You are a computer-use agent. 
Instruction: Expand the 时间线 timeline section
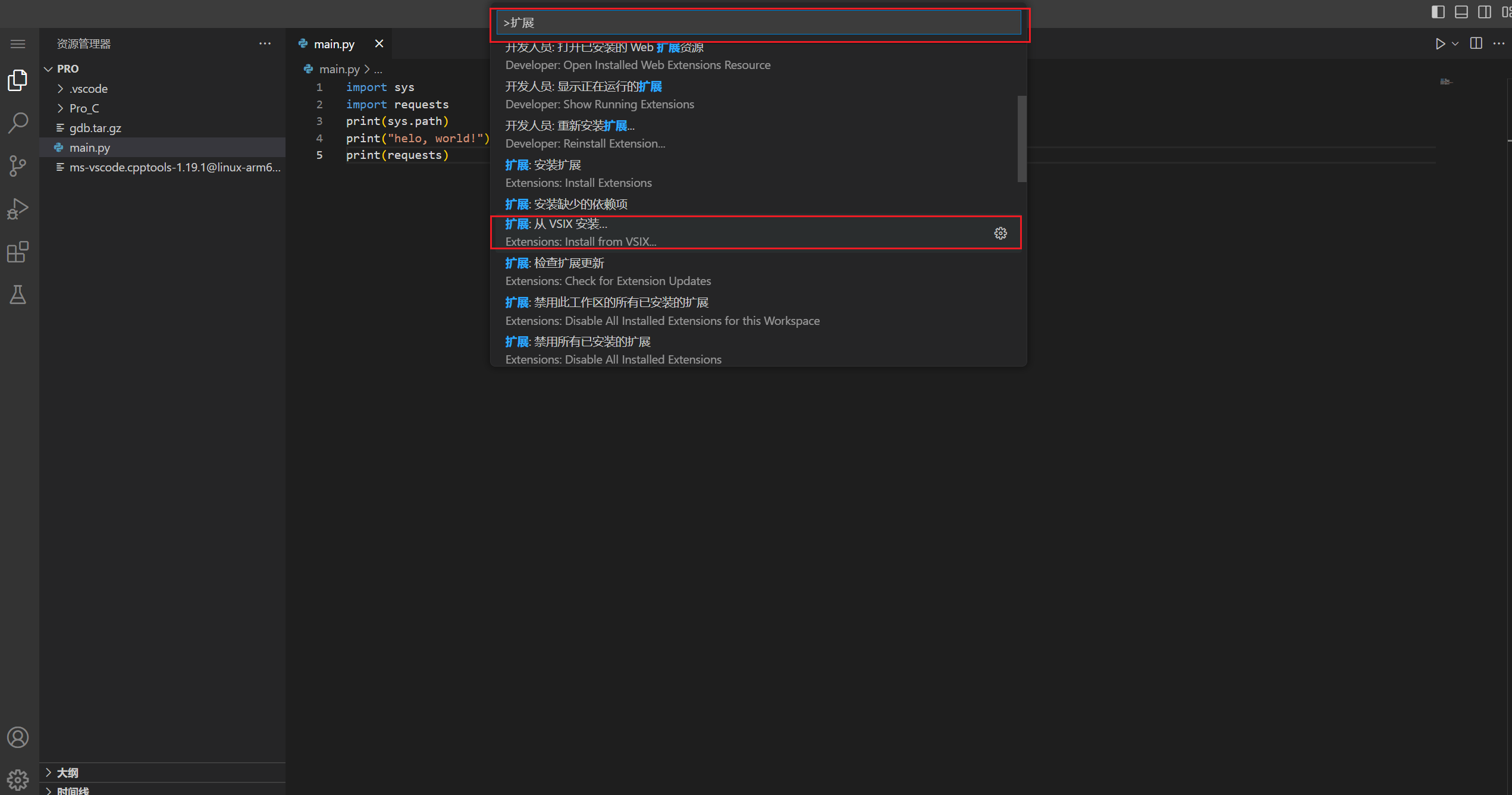click(x=162, y=790)
